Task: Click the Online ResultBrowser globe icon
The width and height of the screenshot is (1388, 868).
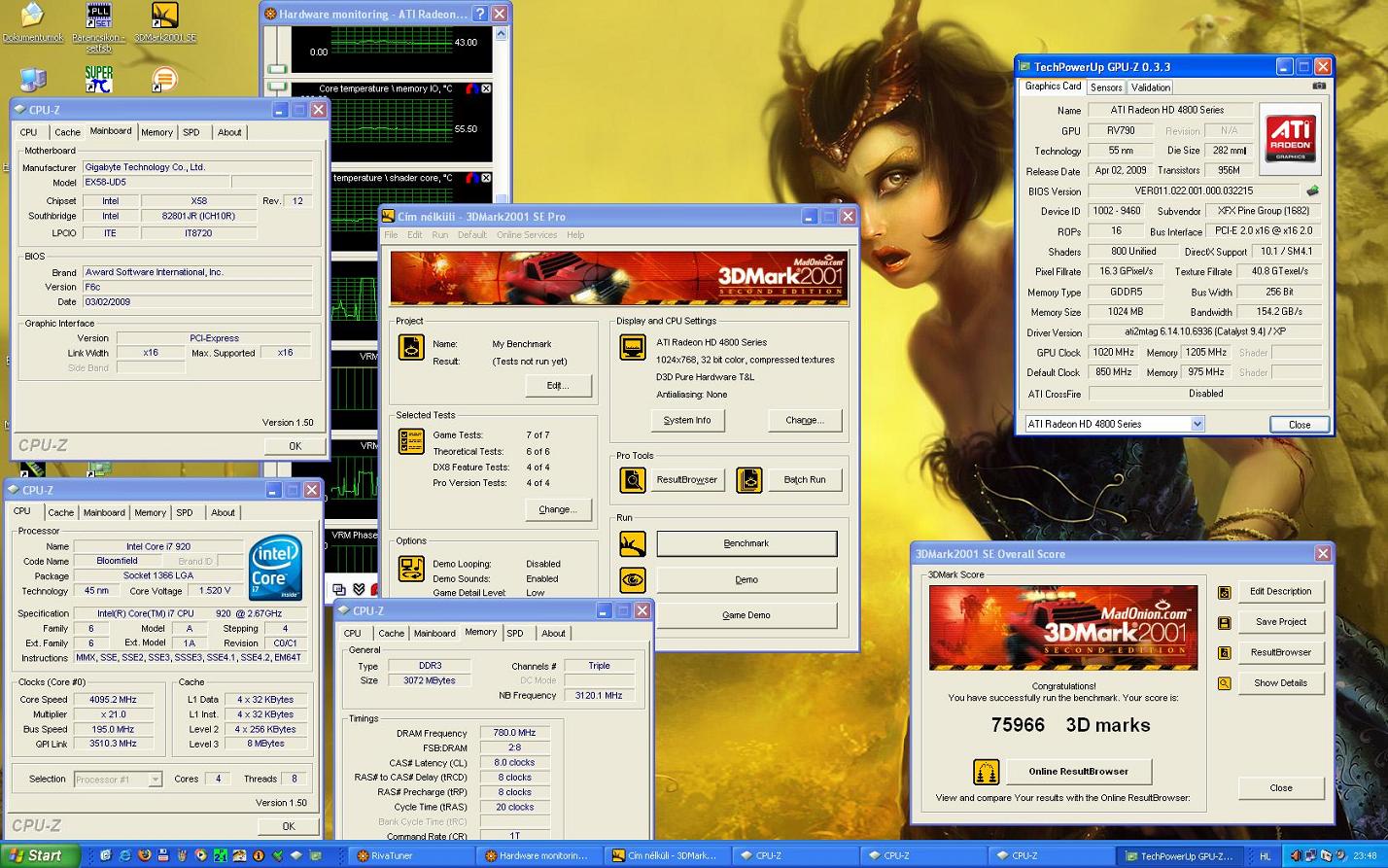Action: pyautogui.click(x=987, y=772)
